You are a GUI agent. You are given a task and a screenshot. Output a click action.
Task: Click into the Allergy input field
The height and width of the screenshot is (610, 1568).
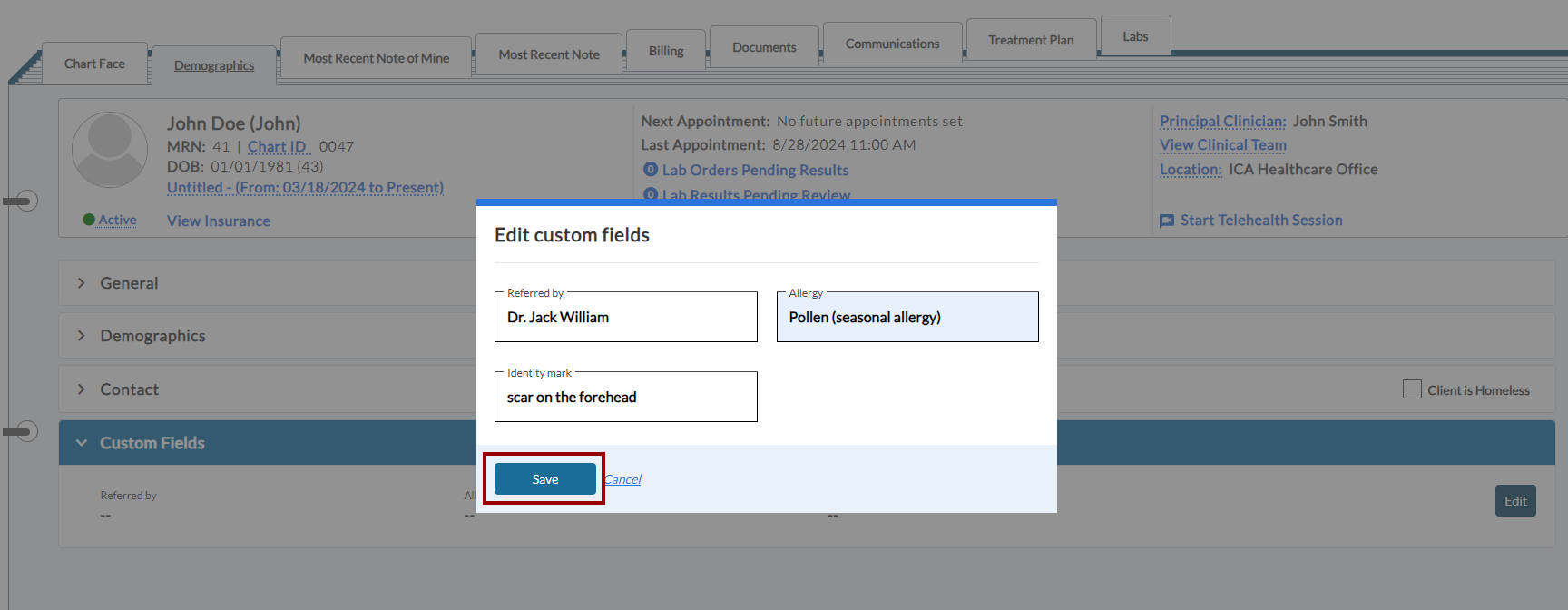(x=907, y=317)
